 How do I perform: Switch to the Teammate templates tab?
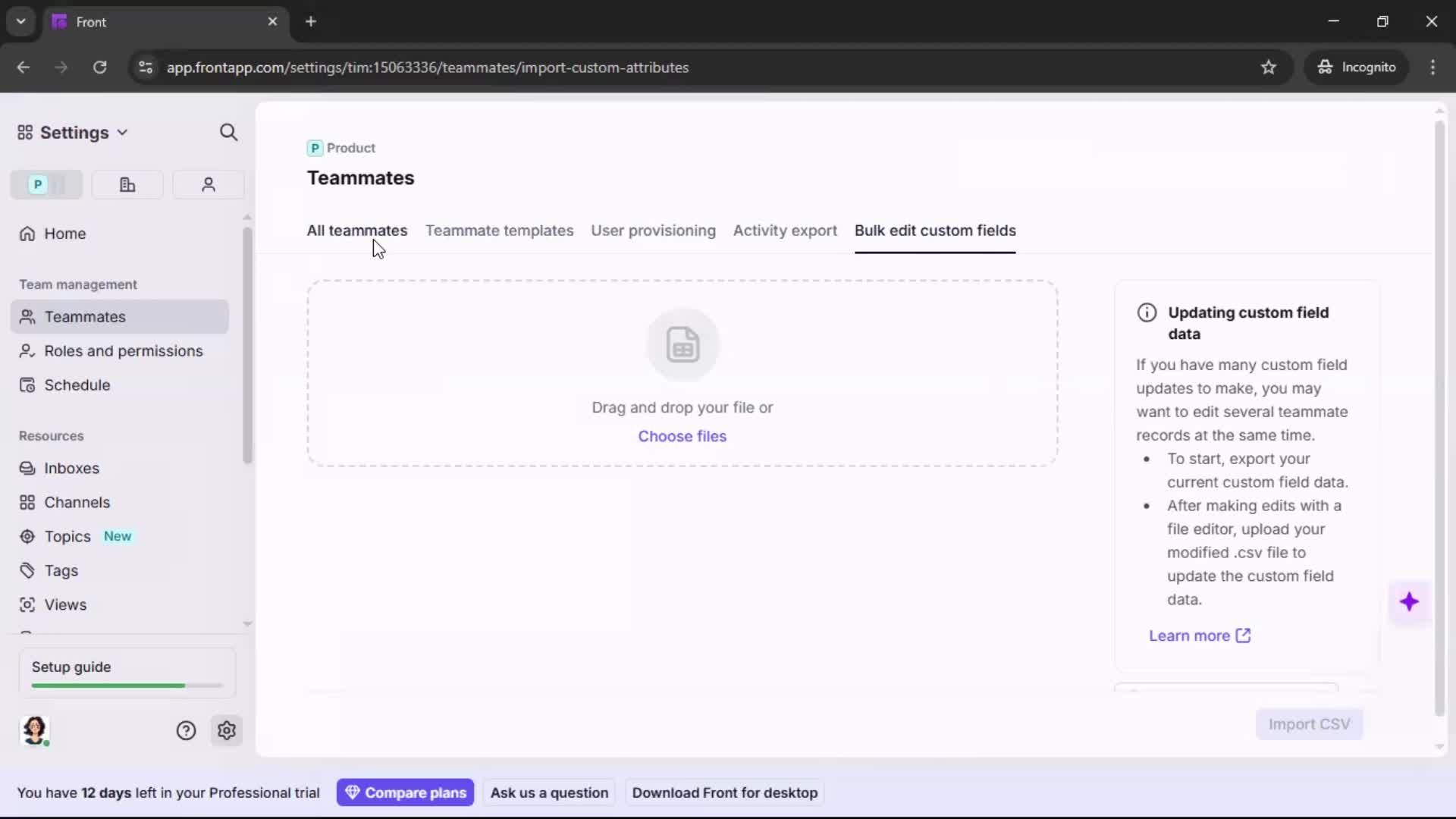coord(499,231)
